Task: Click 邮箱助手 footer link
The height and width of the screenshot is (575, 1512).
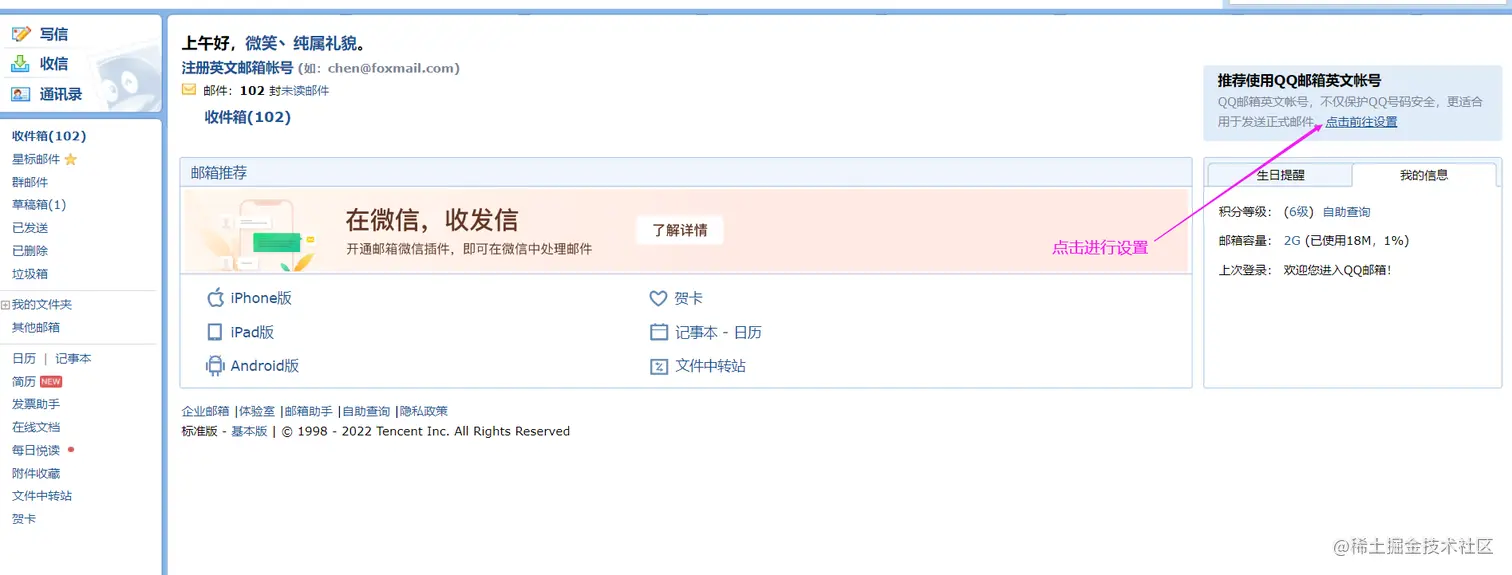Action: click(308, 411)
